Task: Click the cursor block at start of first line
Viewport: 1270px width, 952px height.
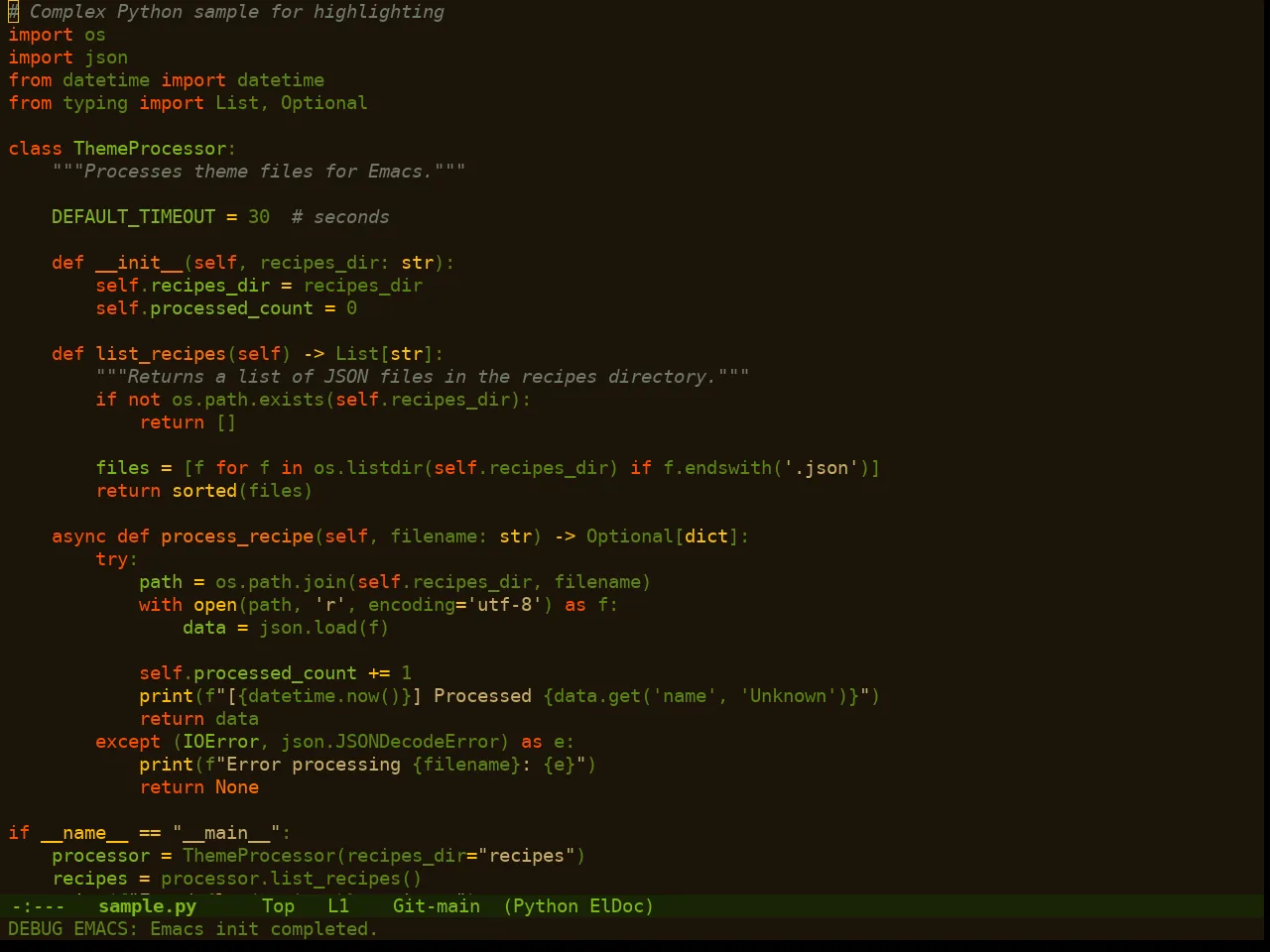Action: pos(14,12)
